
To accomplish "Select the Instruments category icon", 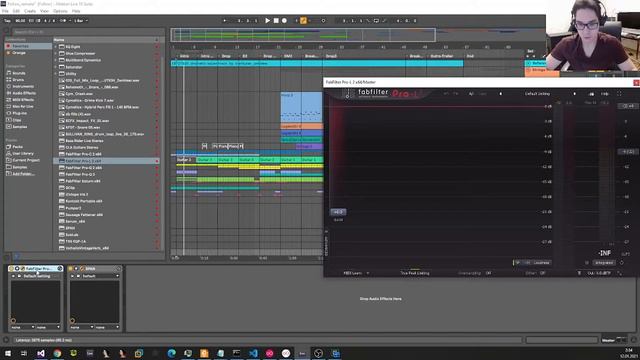I will click(x=9, y=87).
